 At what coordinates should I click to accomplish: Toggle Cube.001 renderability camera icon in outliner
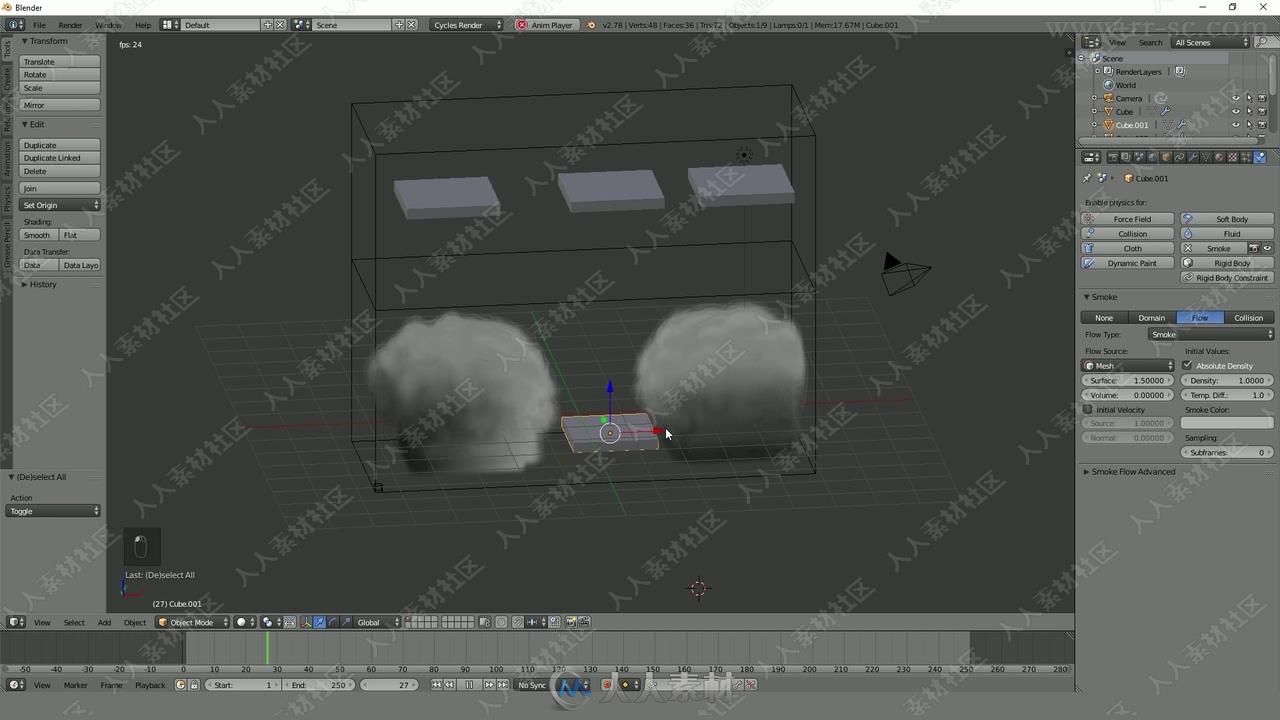[x=1262, y=125]
